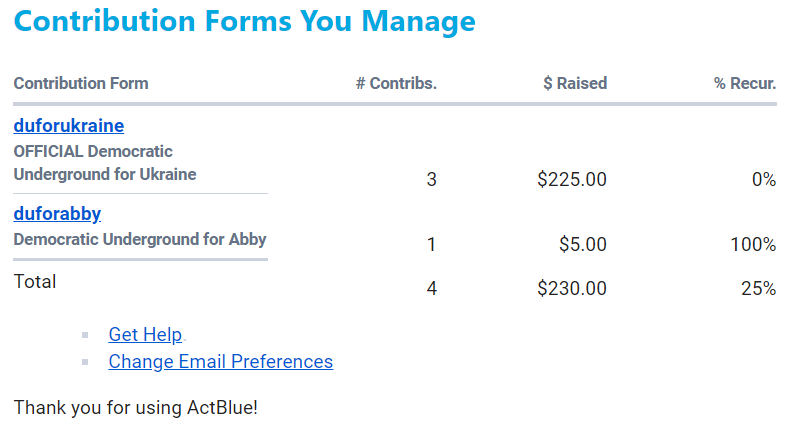This screenshot has height=426, width=793.
Task: Click the Total row label
Action: tap(35, 282)
